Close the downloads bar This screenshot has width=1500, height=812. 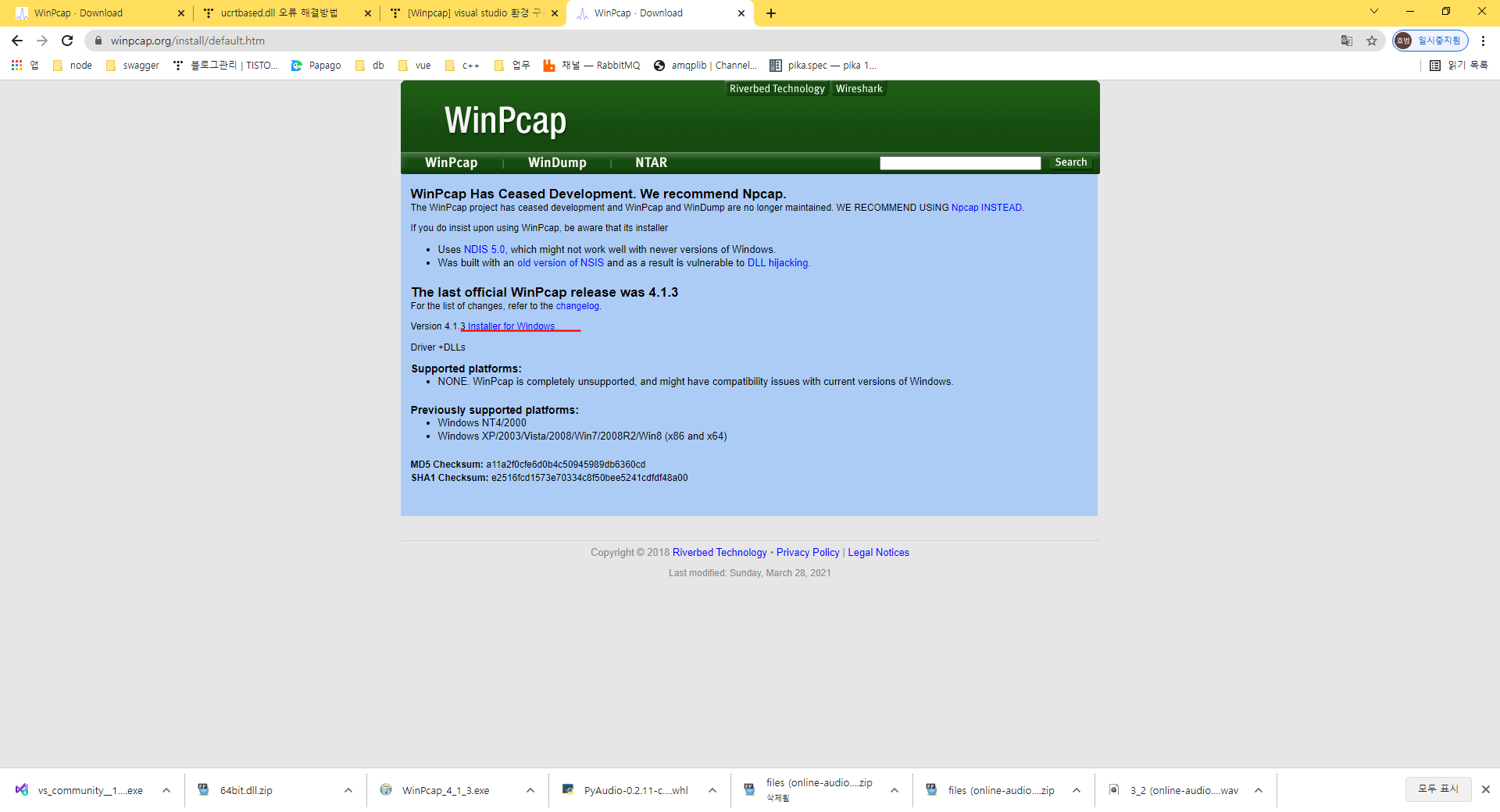[1486, 789]
